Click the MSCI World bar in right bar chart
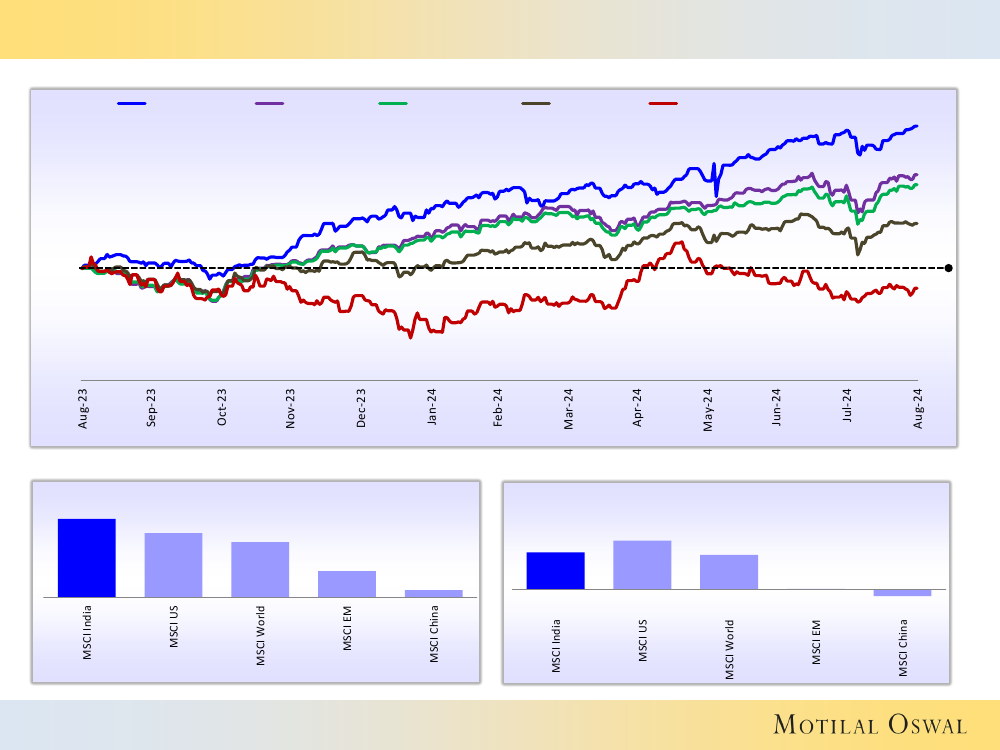Viewport: 1000px width, 750px height. [729, 572]
